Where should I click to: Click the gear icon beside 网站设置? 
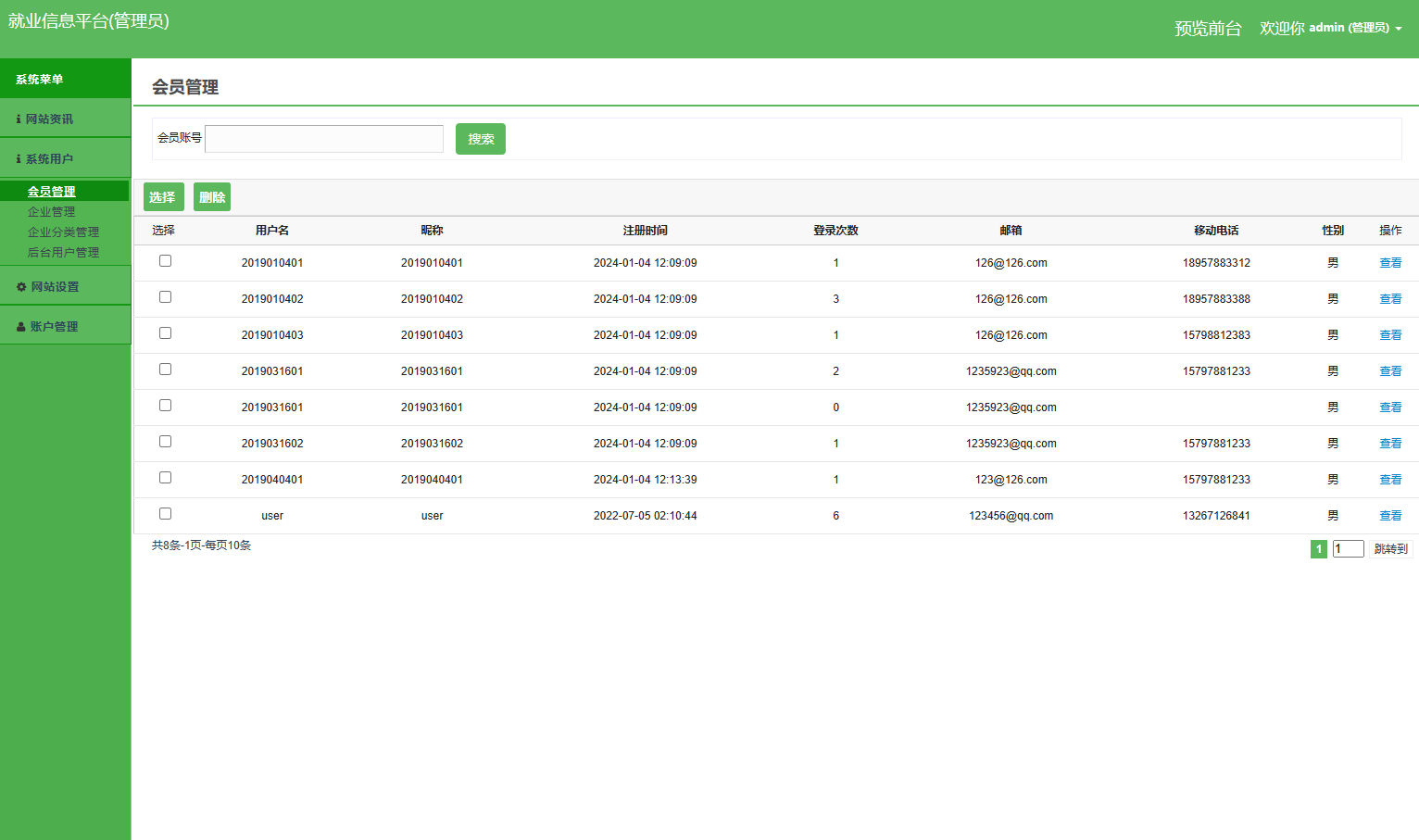point(21,287)
